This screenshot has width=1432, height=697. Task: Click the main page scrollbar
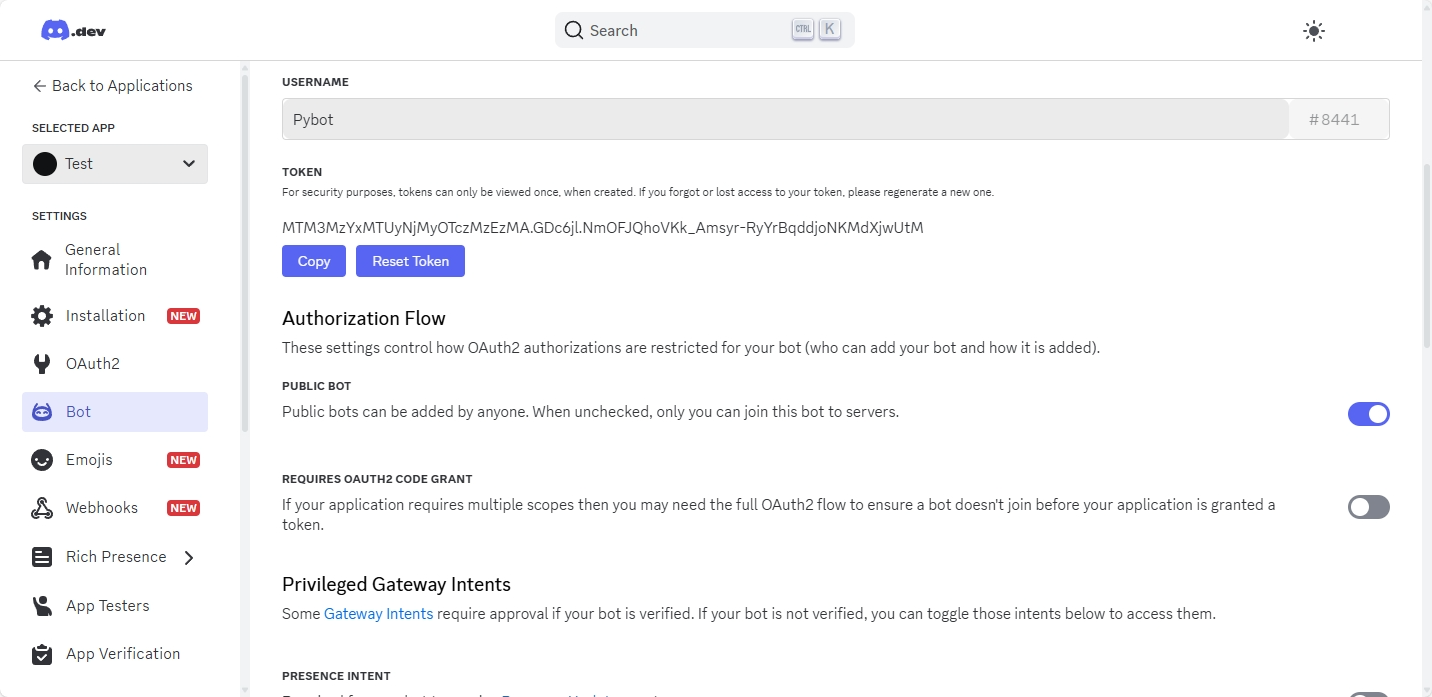pos(1427,255)
